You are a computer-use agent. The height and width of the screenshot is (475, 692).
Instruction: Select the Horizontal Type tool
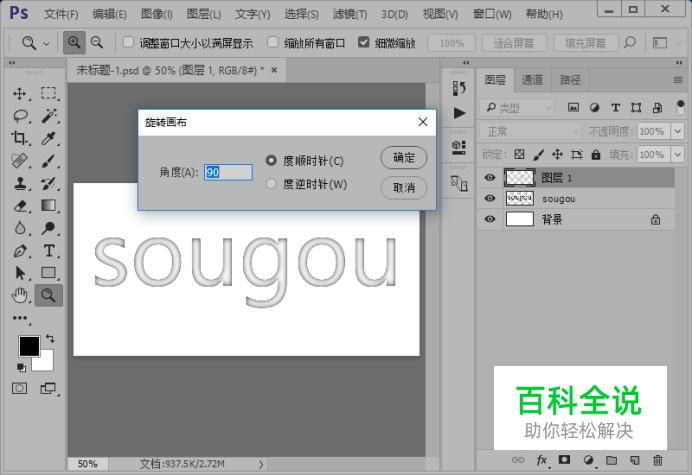(49, 251)
